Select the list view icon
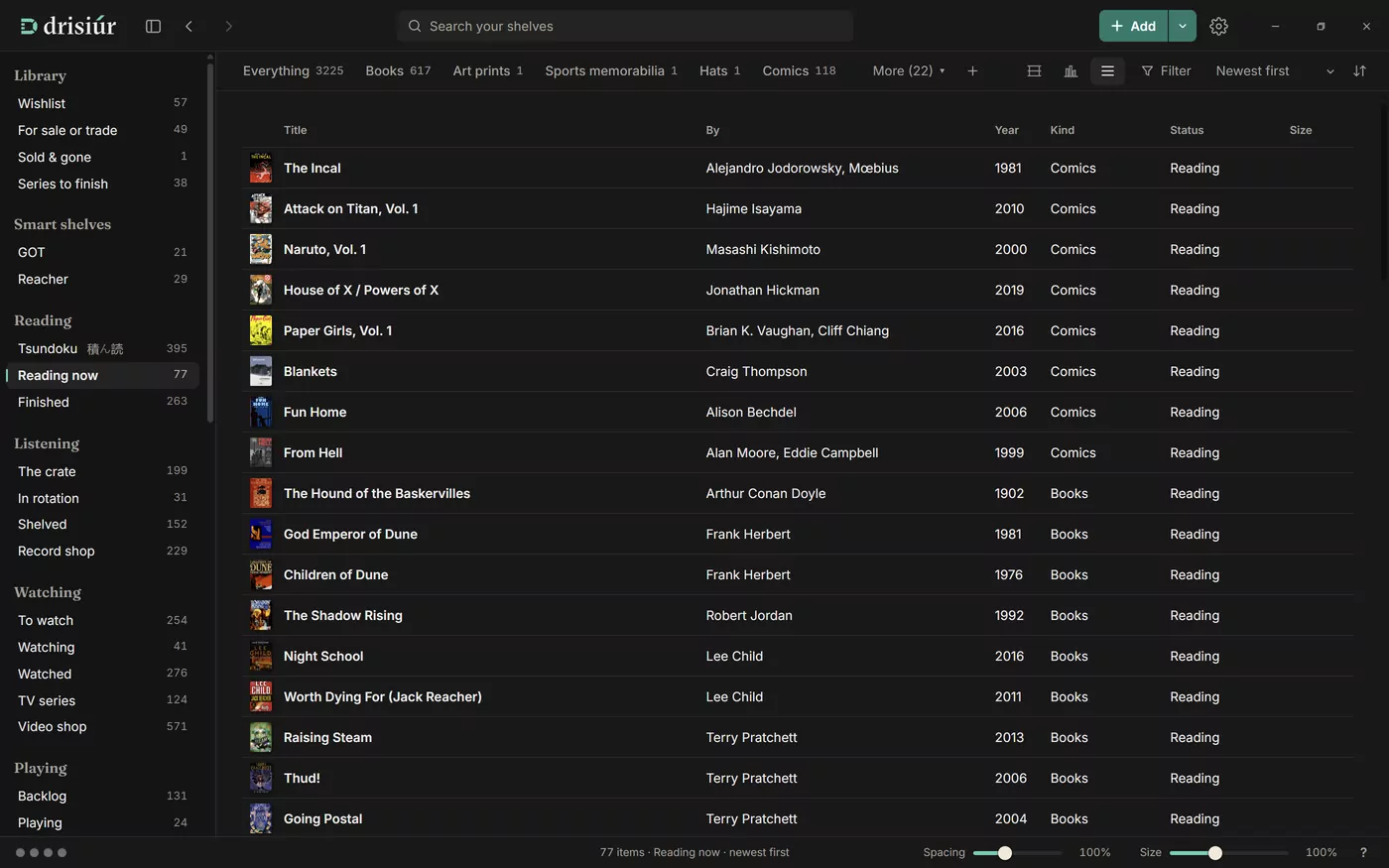Screen dimensions: 1389x868 click(1107, 70)
